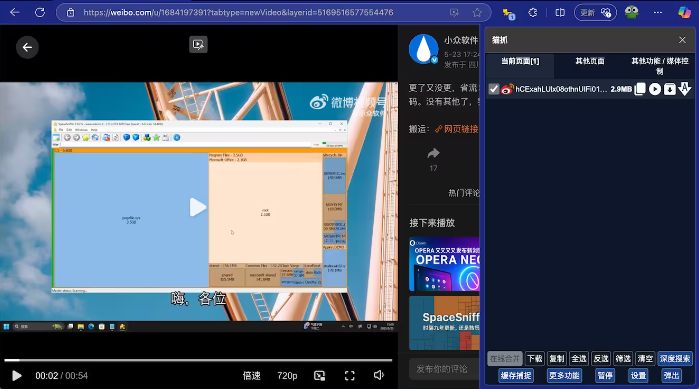
Task: Expand the 更多功能 options
Action: coord(564,376)
